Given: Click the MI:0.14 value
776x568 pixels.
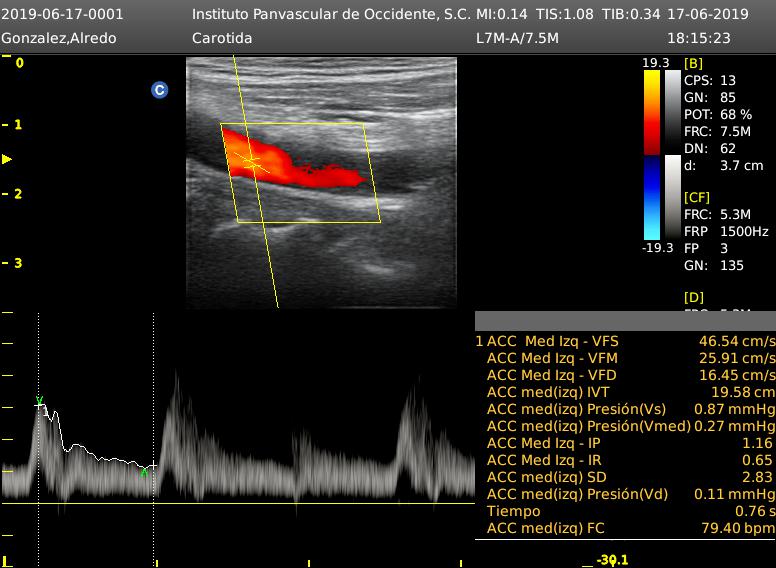Looking at the screenshot, I should pos(501,14).
